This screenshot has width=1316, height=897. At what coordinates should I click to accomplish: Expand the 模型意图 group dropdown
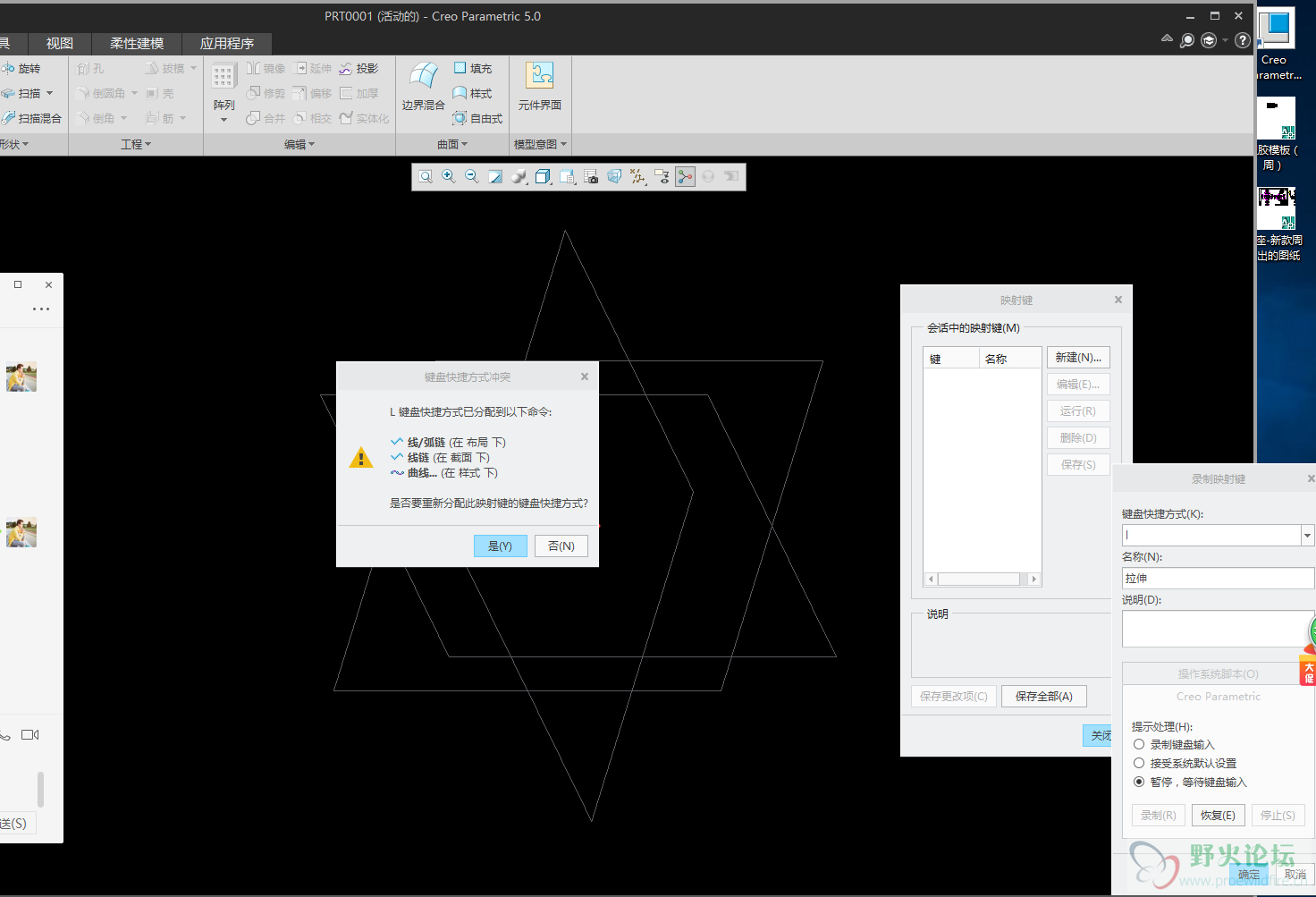click(x=540, y=144)
